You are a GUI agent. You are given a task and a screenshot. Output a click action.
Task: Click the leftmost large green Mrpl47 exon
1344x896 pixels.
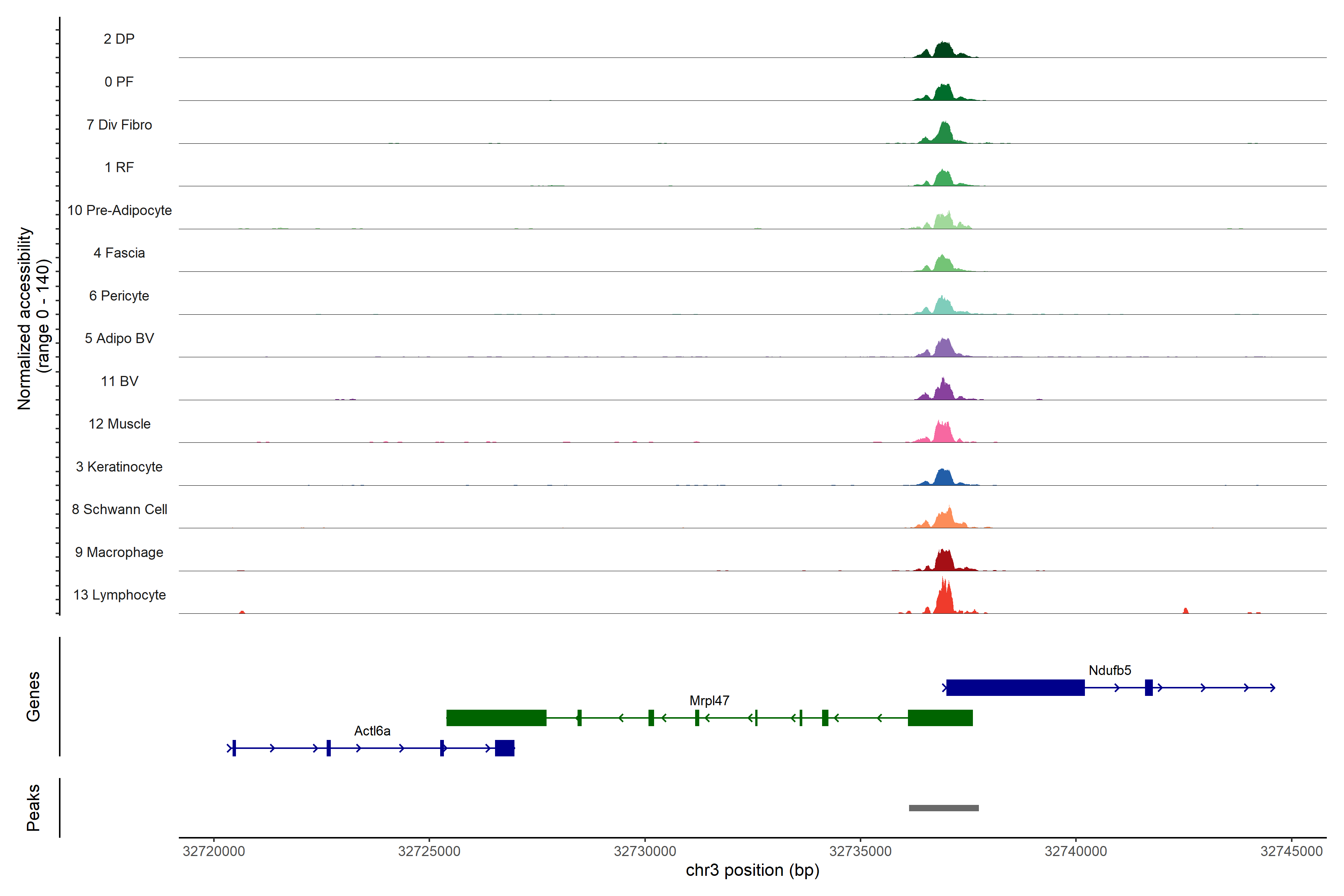click(x=496, y=718)
